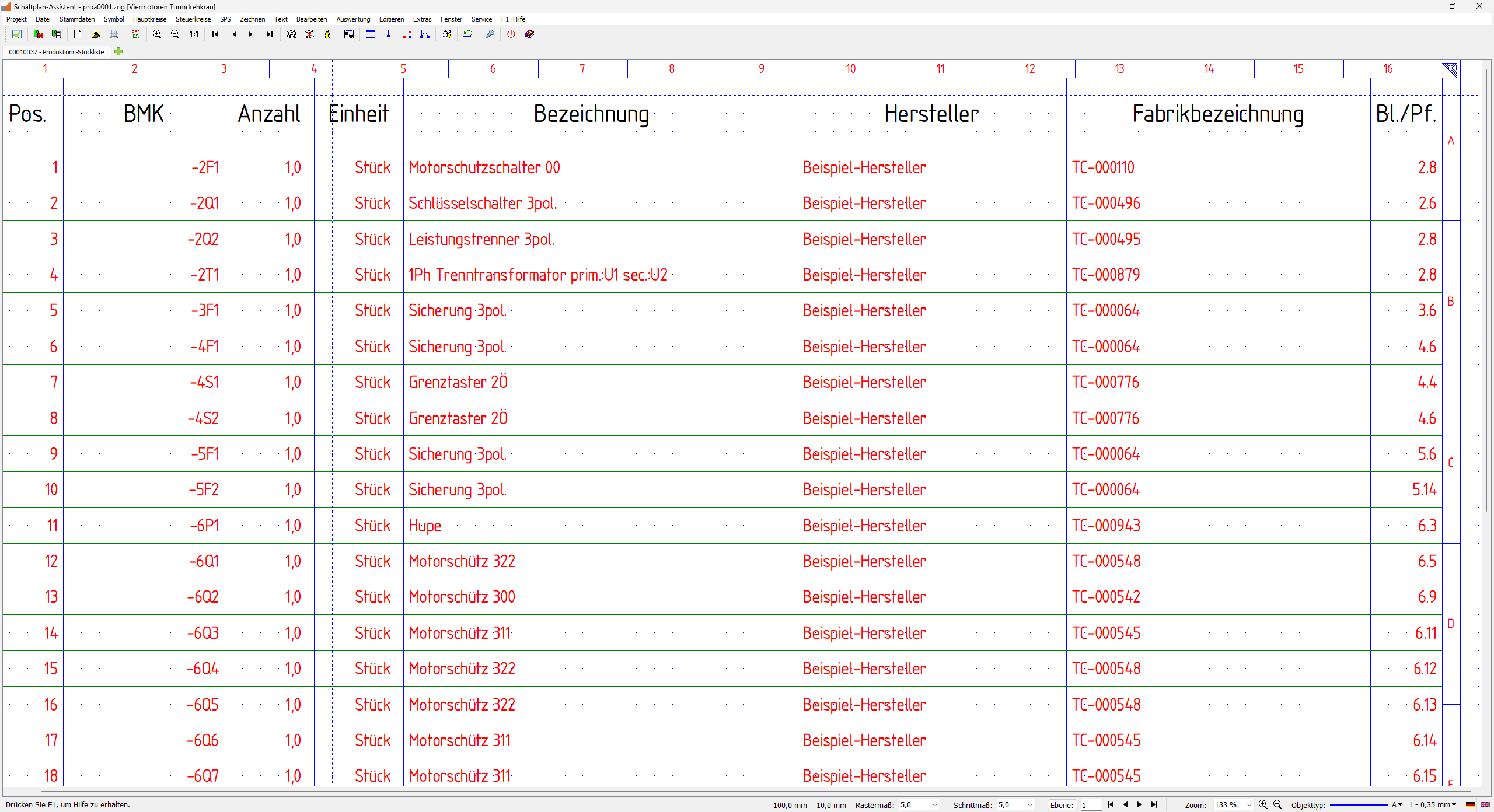
Task: Click the green plus add-tab icon
Action: 118,52
